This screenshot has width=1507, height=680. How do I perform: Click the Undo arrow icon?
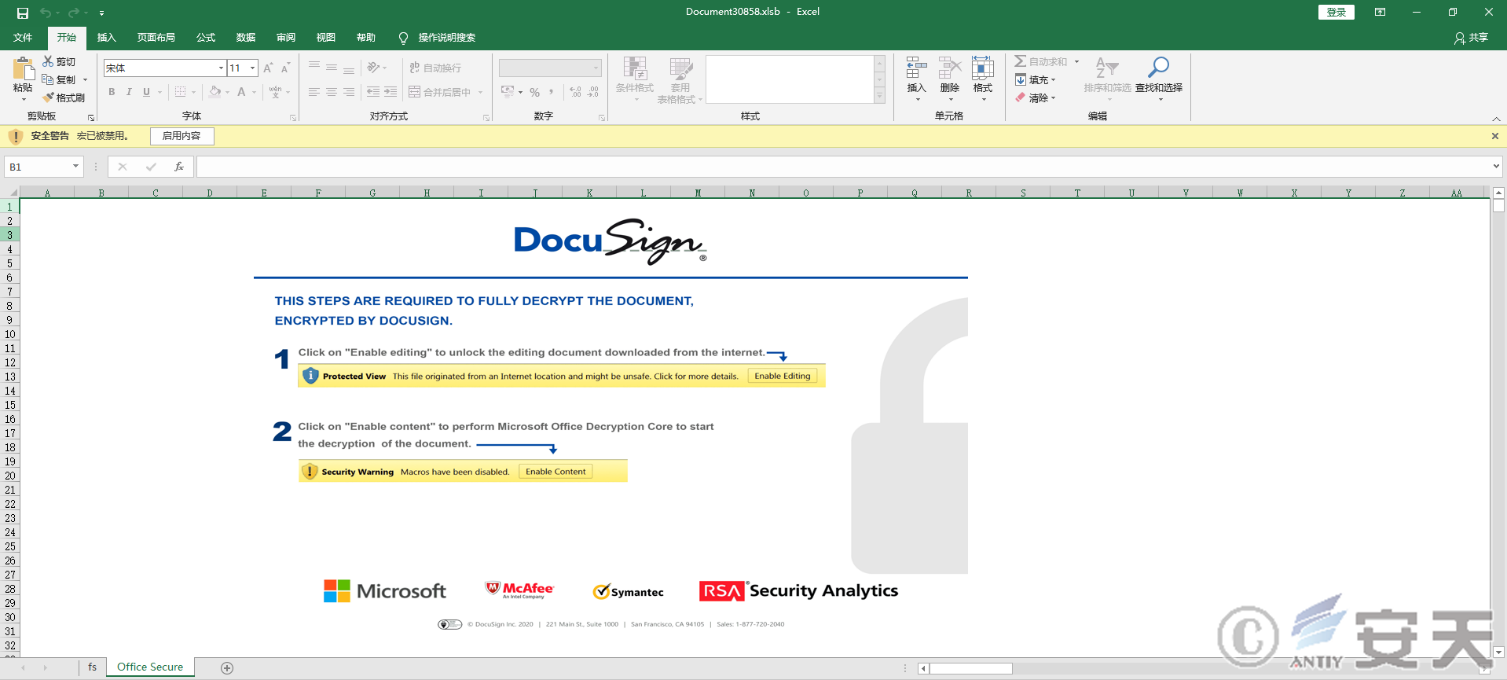[45, 13]
